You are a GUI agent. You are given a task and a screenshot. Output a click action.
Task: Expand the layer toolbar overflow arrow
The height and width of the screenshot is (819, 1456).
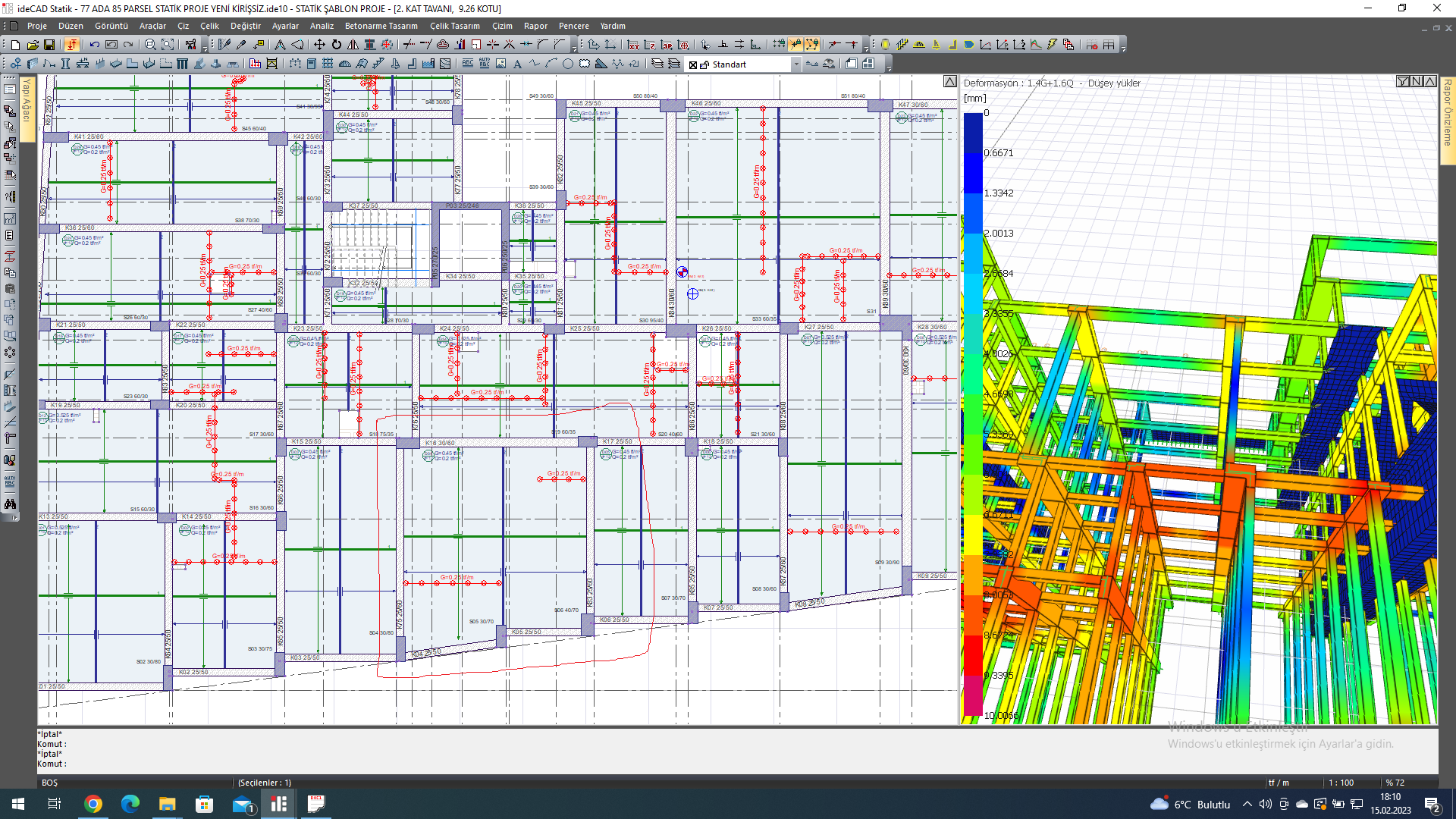[888, 67]
